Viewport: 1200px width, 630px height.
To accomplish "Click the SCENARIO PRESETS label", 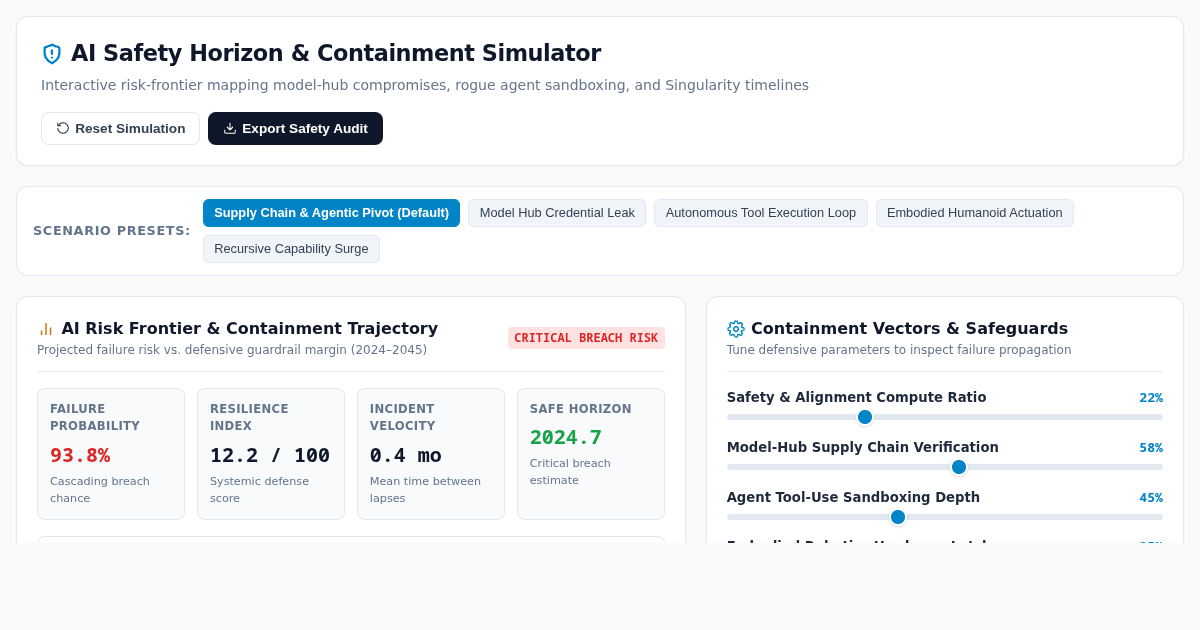I will (x=112, y=231).
